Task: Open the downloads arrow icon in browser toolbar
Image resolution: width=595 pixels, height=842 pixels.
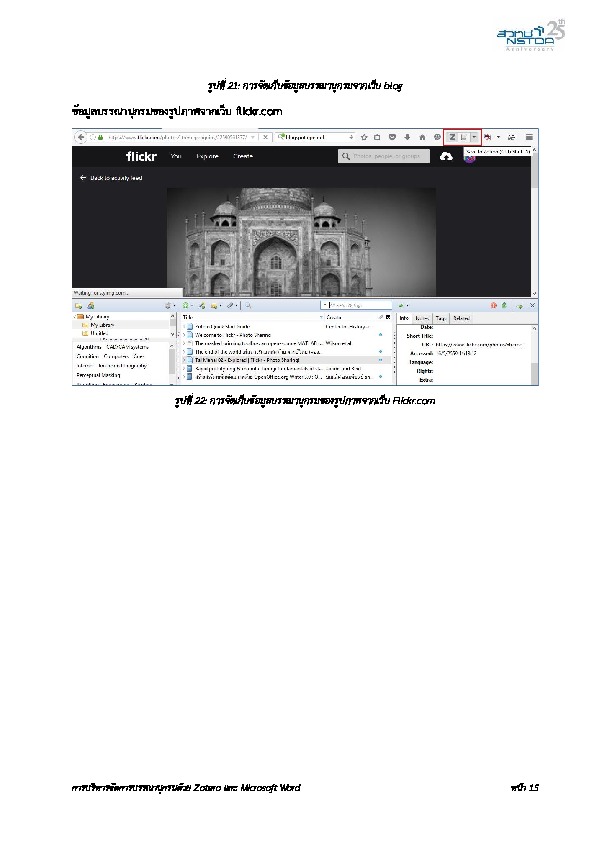Action: point(407,137)
